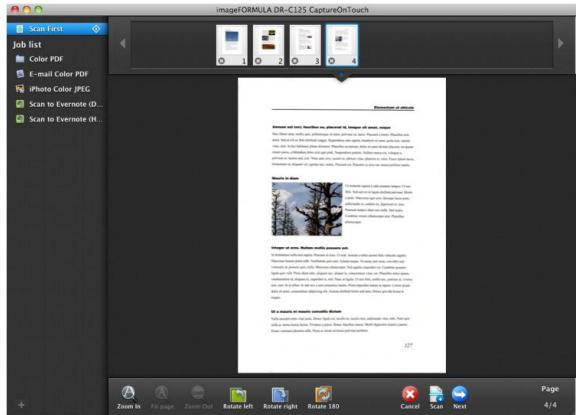Add a new job with plus button
The height and width of the screenshot is (415, 576).
[21, 405]
